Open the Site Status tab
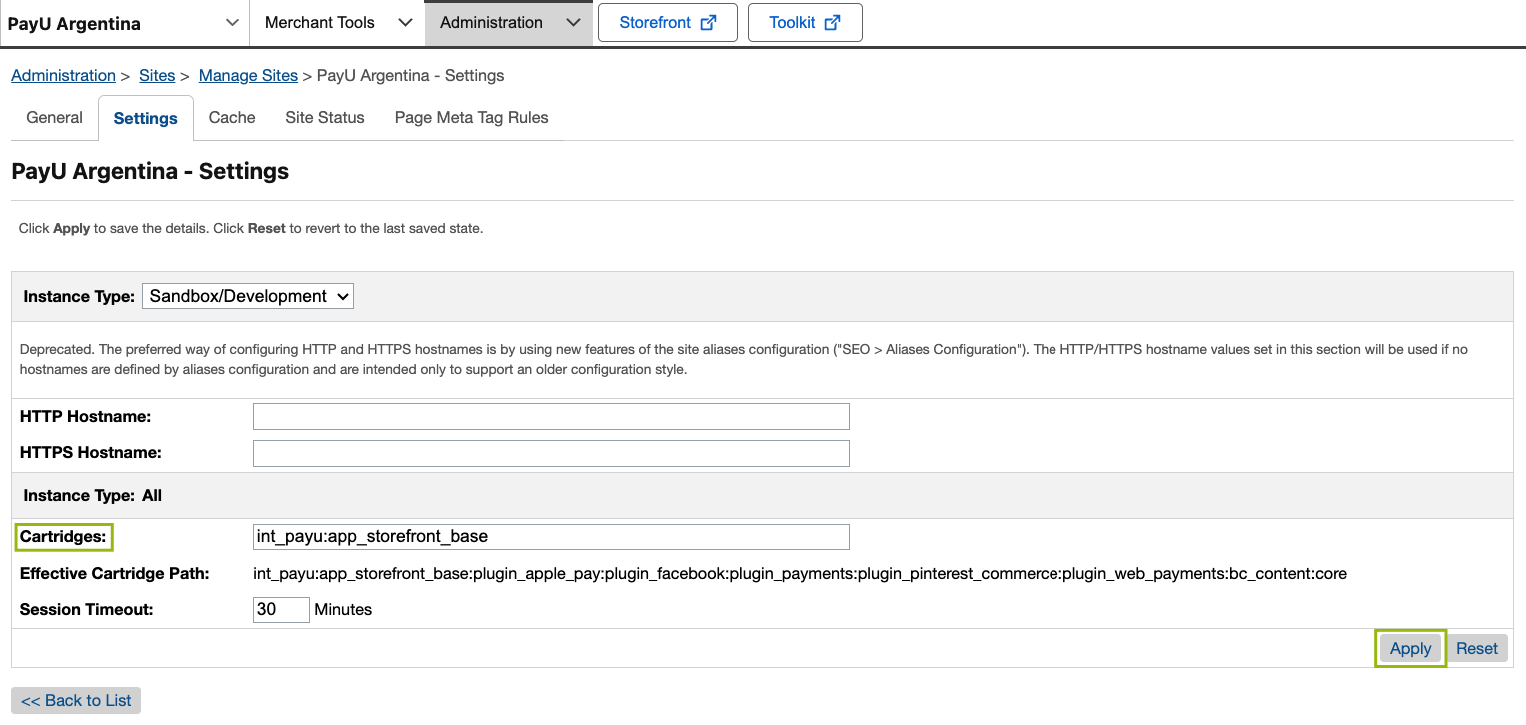The width and height of the screenshot is (1526, 725). (x=325, y=118)
